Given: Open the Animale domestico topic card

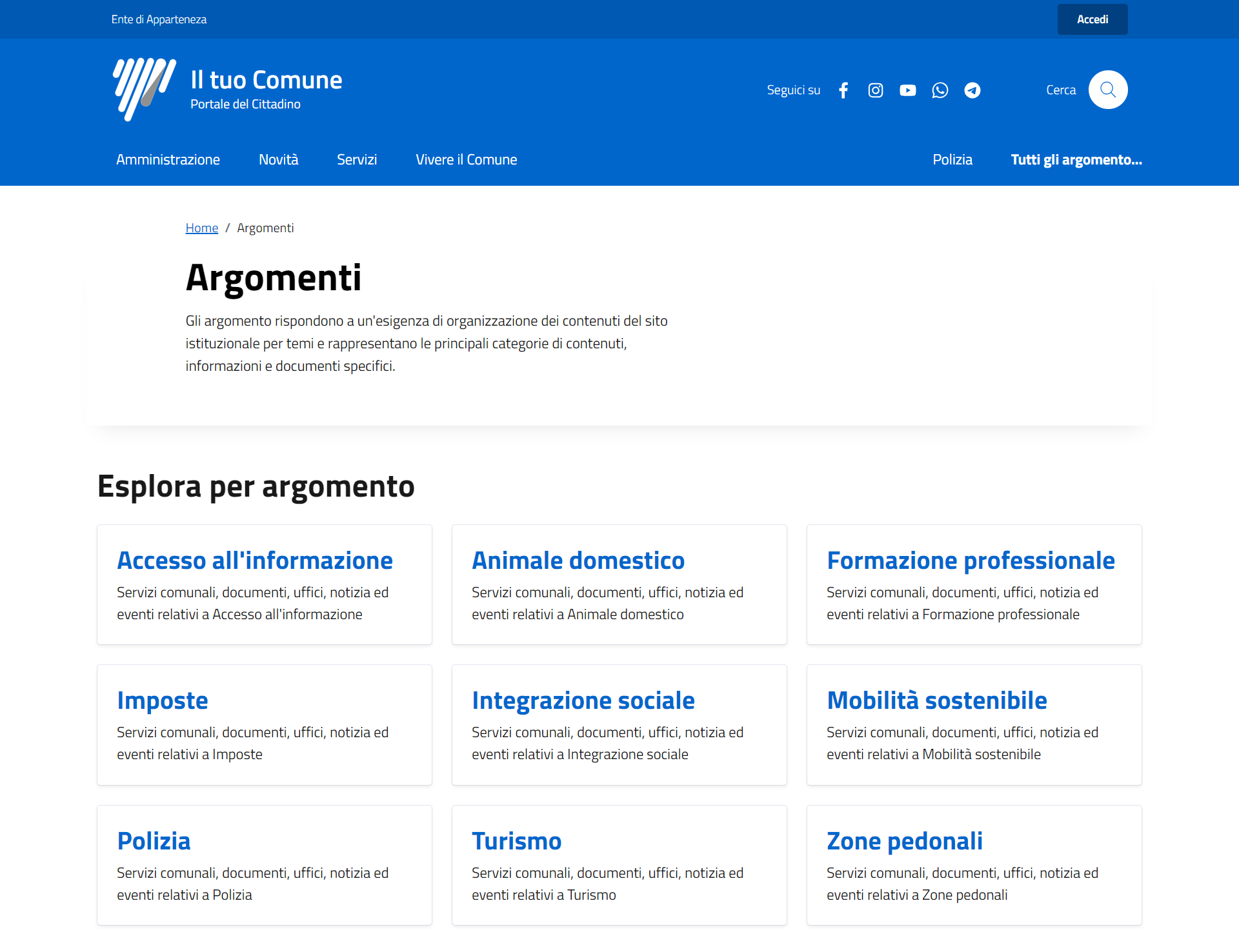Looking at the screenshot, I should coord(578,560).
